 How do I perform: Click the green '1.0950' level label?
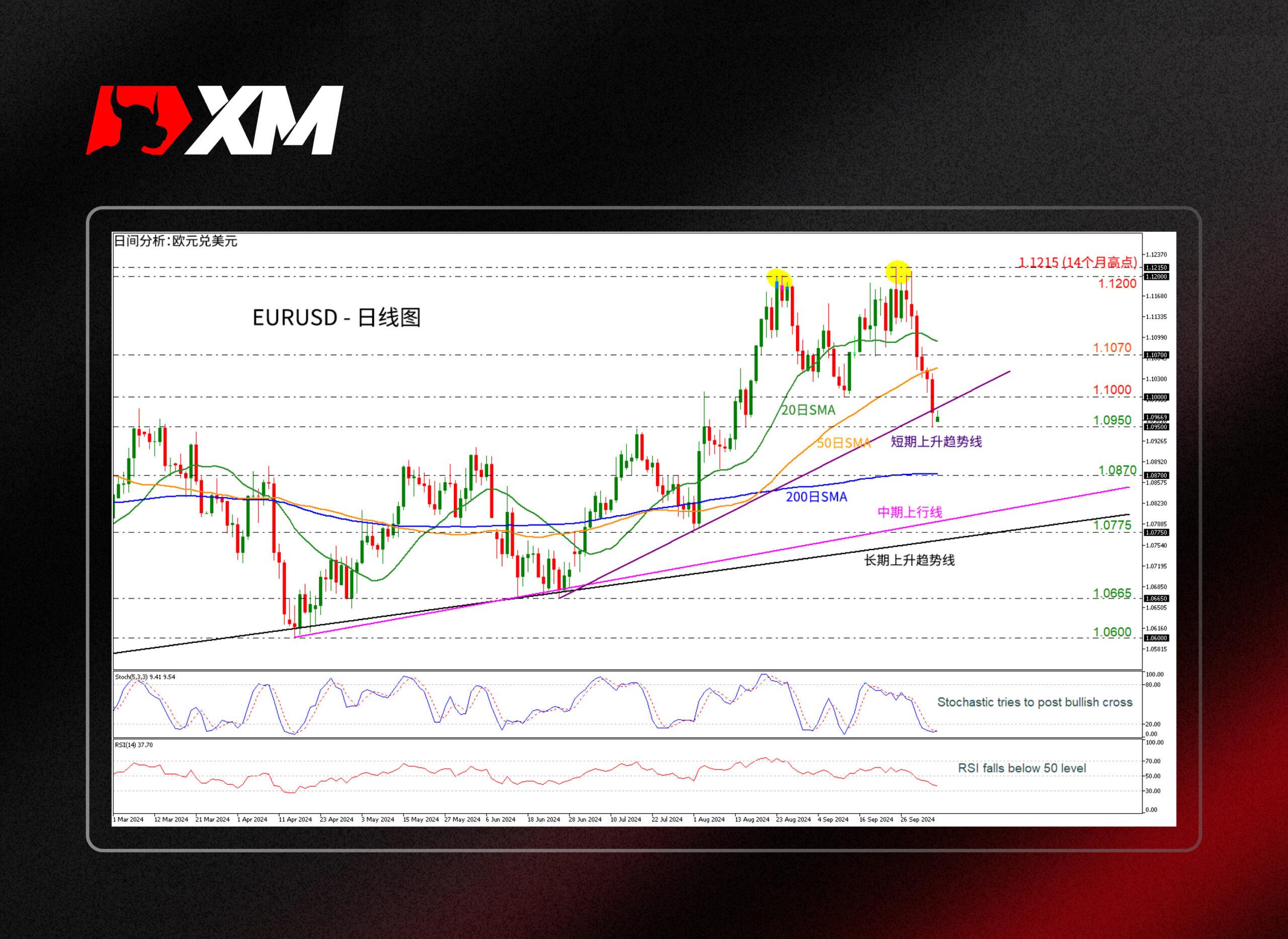point(1112,420)
